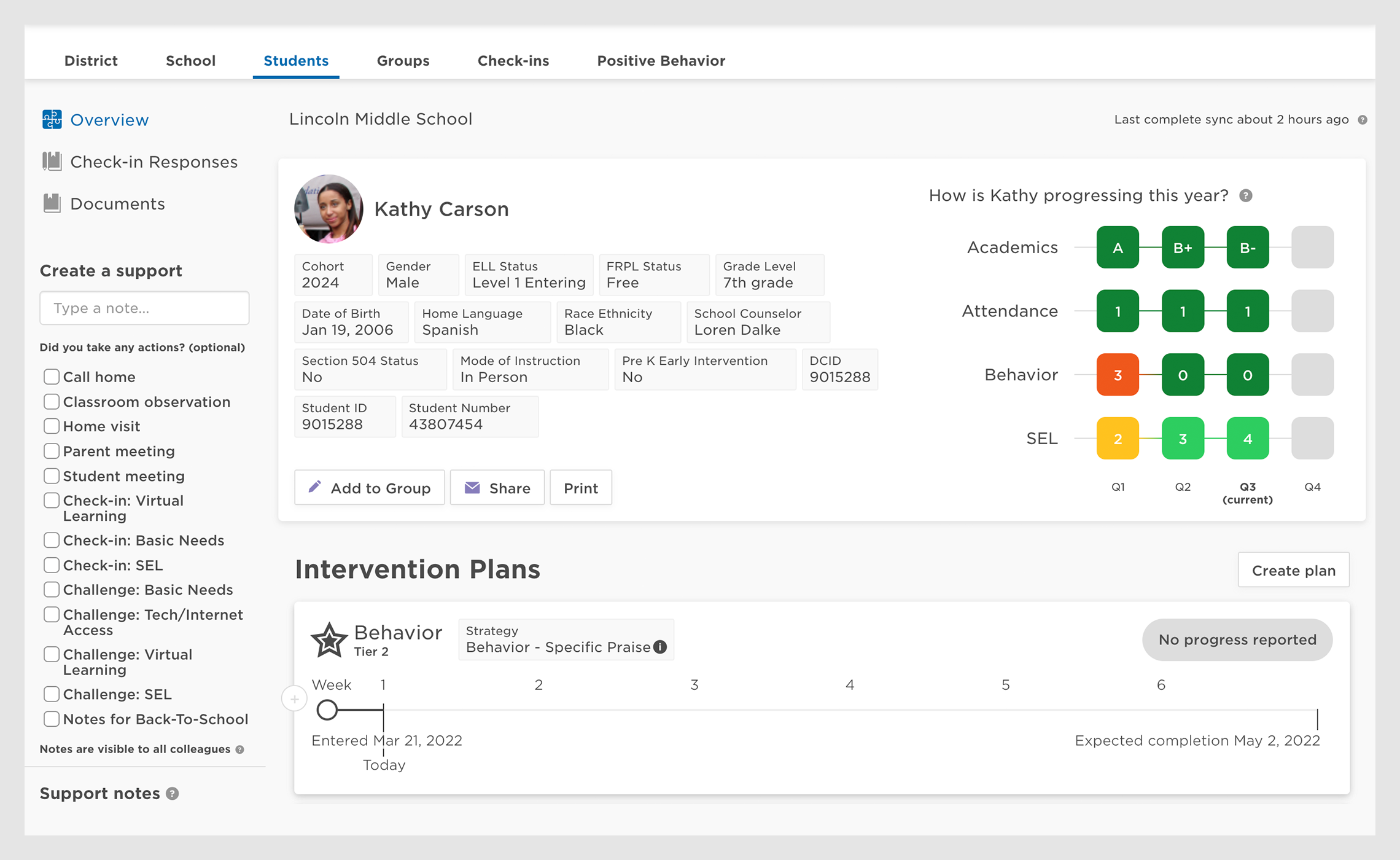Click the envelope icon on Share
Screen dimensions: 1400x860
472,488
